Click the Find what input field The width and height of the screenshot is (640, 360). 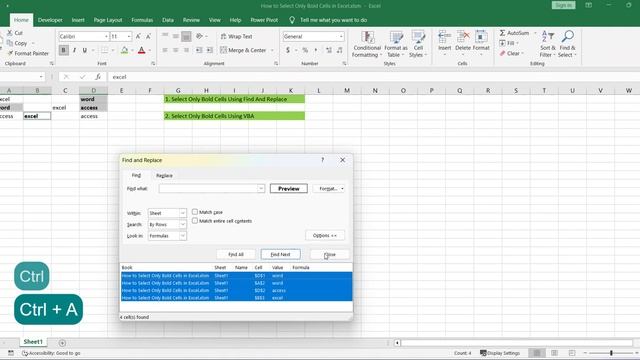click(208, 189)
